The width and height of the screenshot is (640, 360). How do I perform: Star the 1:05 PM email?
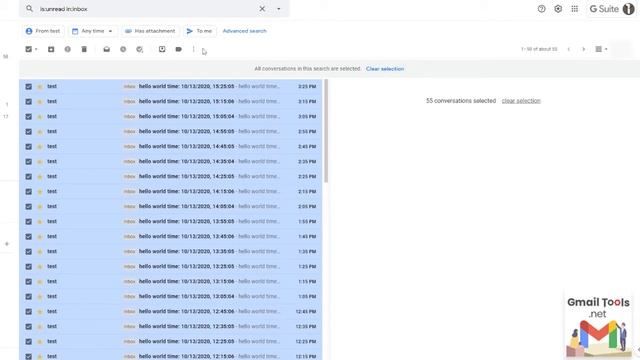coord(40,296)
